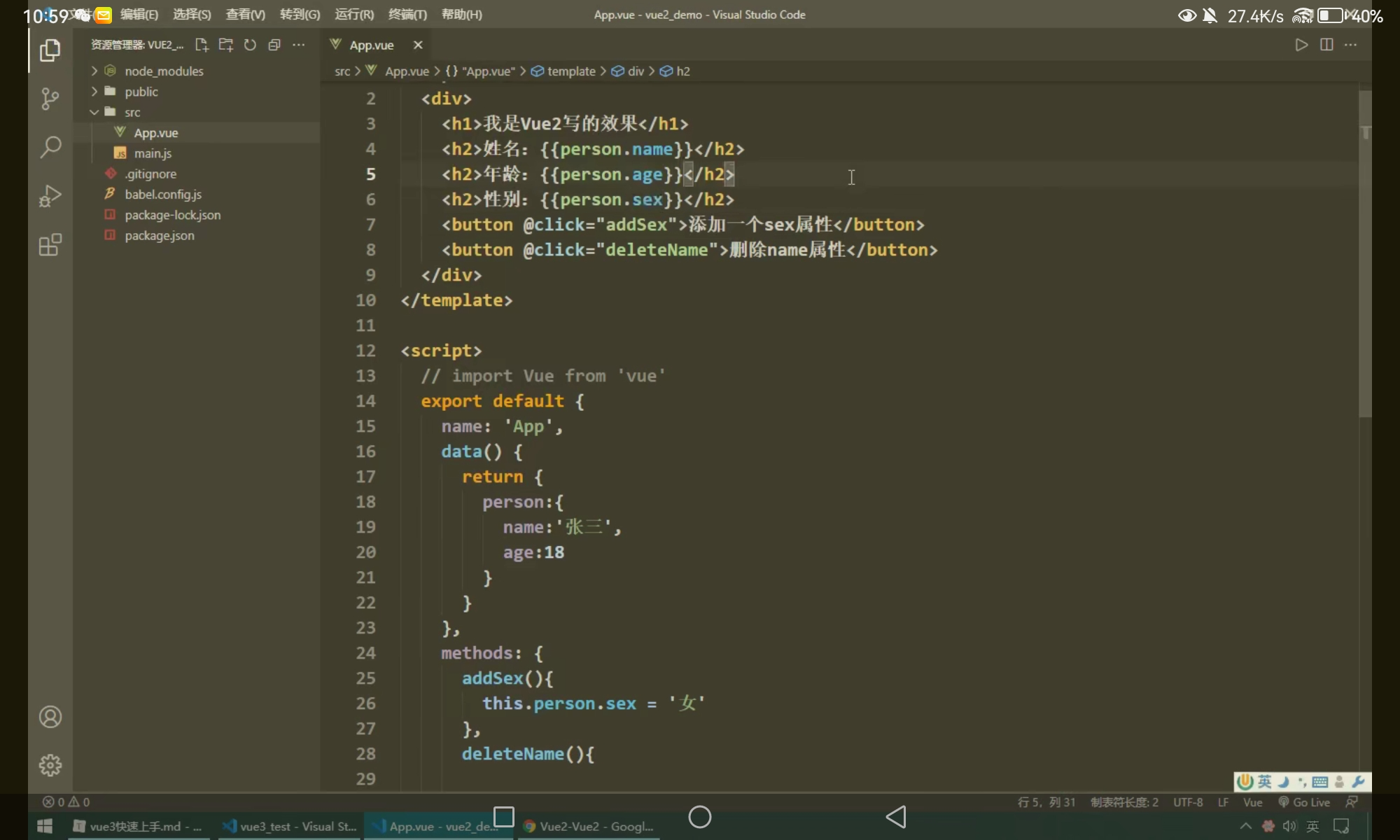The image size is (1400, 840).
Task: Open the Run and Debug view
Action: pyautogui.click(x=50, y=196)
